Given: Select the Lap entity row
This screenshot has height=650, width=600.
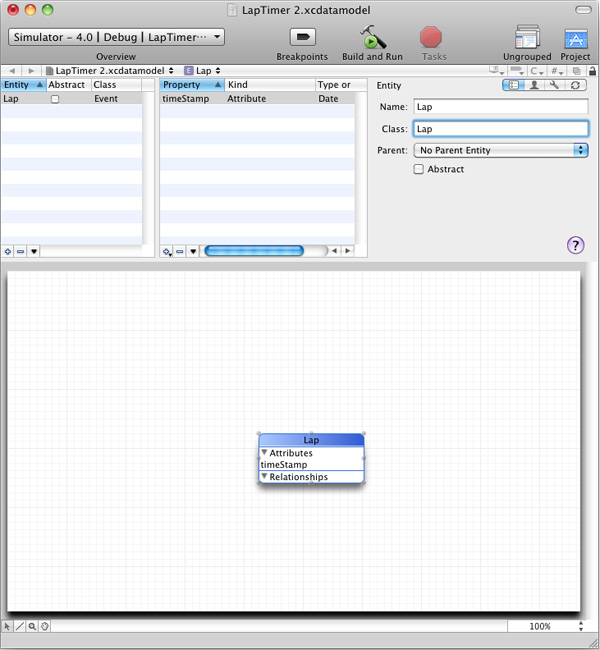Looking at the screenshot, I should pos(72,99).
